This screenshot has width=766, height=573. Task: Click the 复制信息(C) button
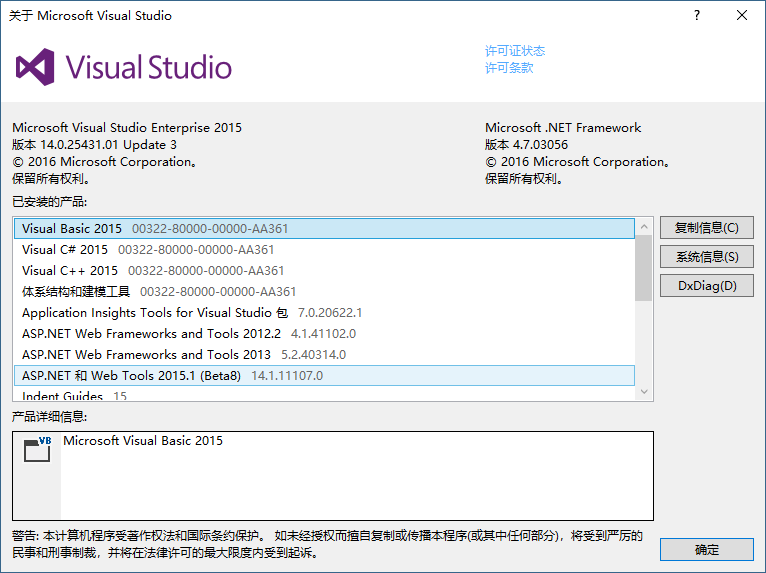pos(706,228)
